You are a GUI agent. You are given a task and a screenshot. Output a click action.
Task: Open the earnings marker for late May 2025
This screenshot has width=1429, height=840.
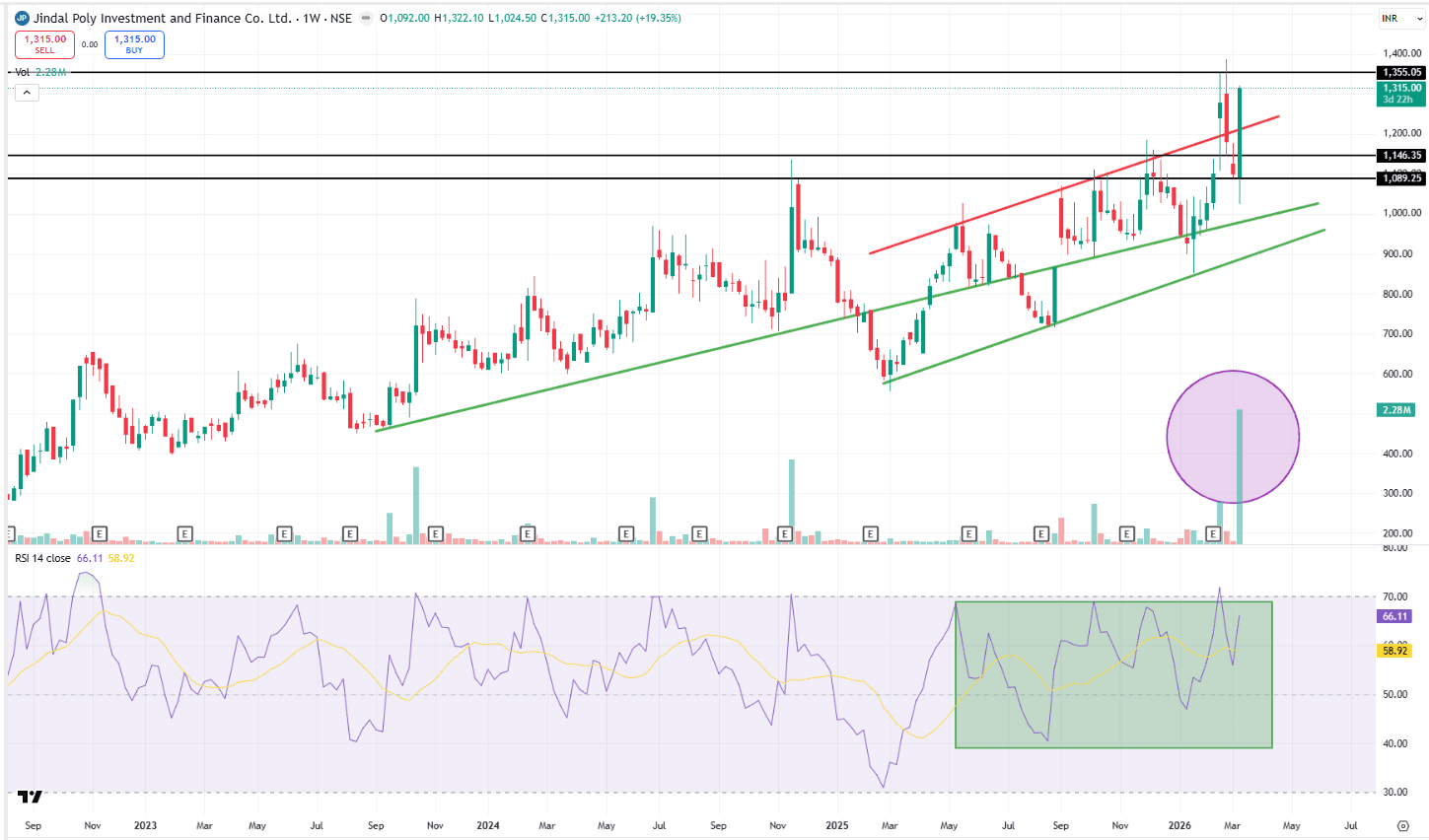point(969,534)
